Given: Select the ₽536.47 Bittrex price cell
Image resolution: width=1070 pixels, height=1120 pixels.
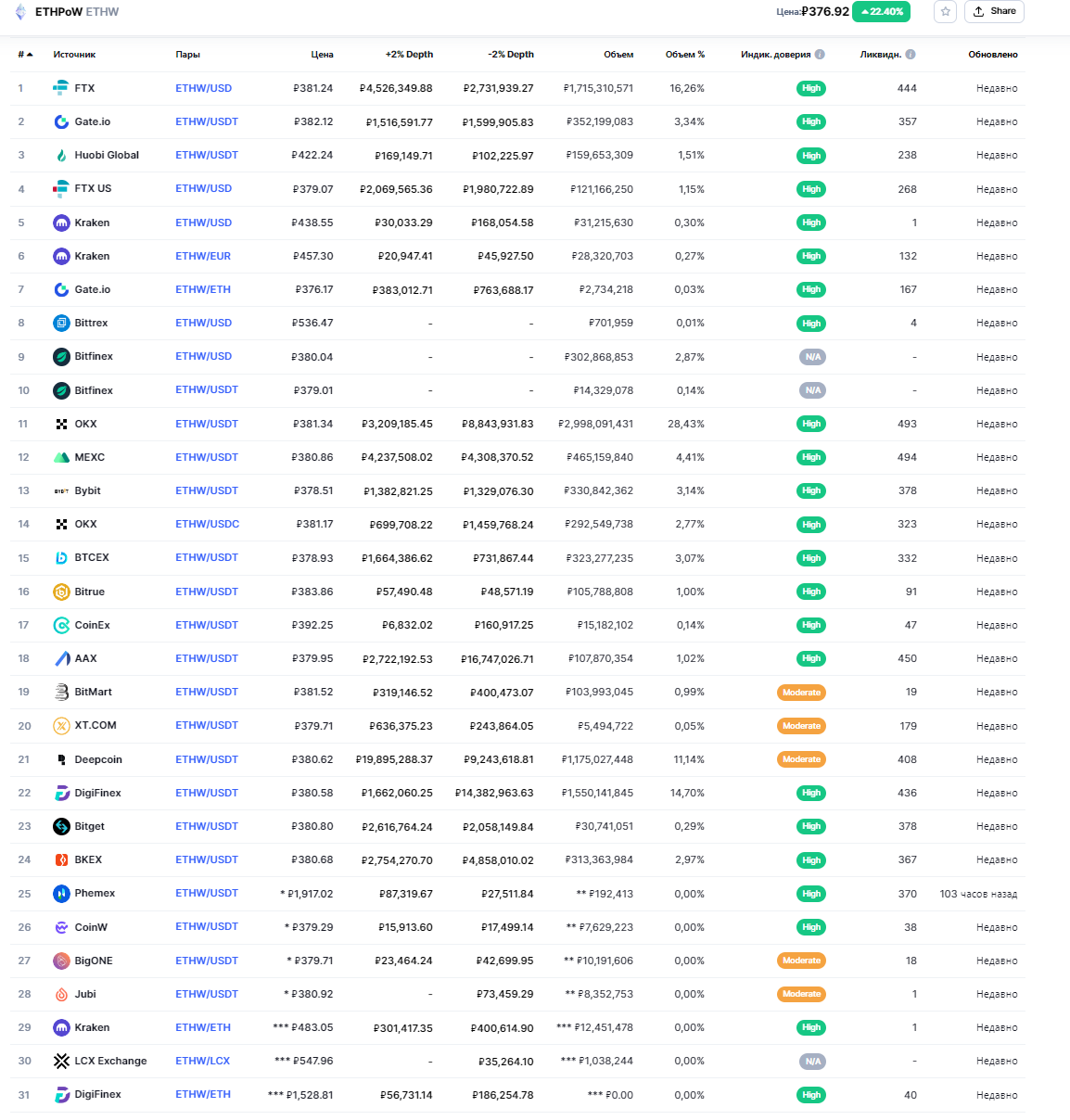Looking at the screenshot, I should click(x=312, y=323).
